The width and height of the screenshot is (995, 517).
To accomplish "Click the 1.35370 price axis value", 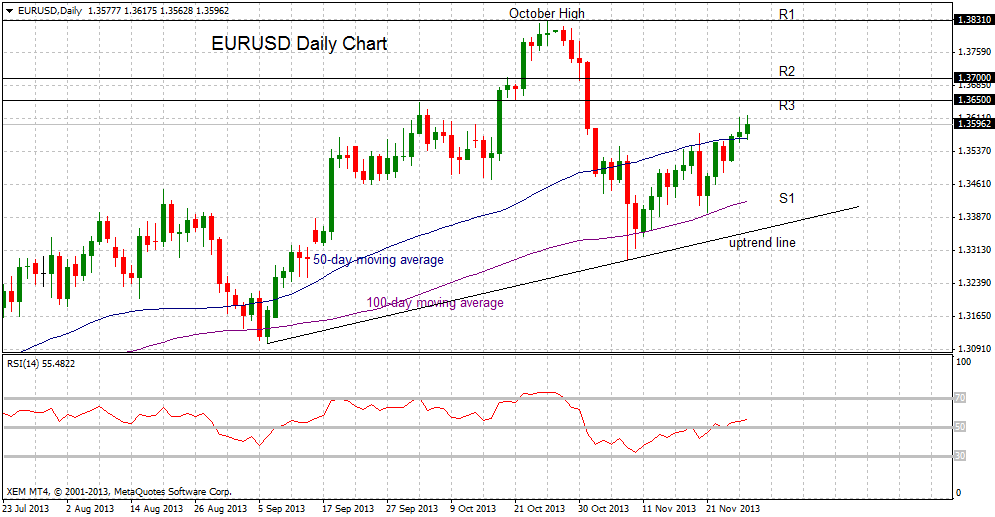I will tap(974, 150).
